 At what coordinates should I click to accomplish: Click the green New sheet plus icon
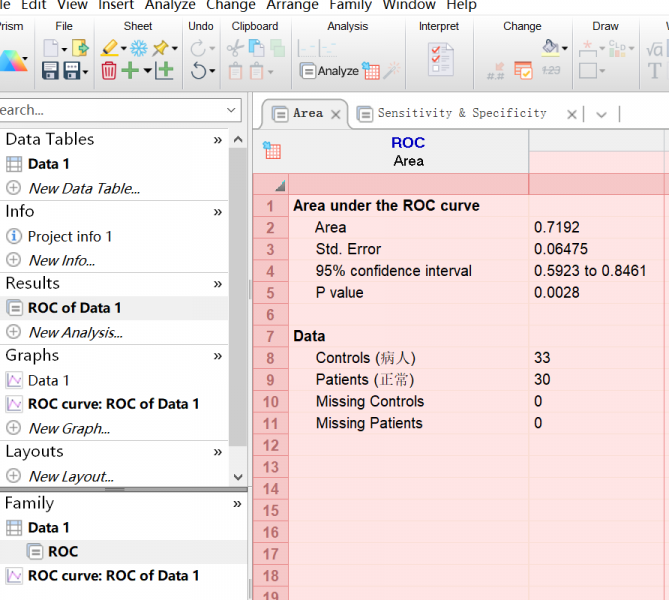pos(130,70)
